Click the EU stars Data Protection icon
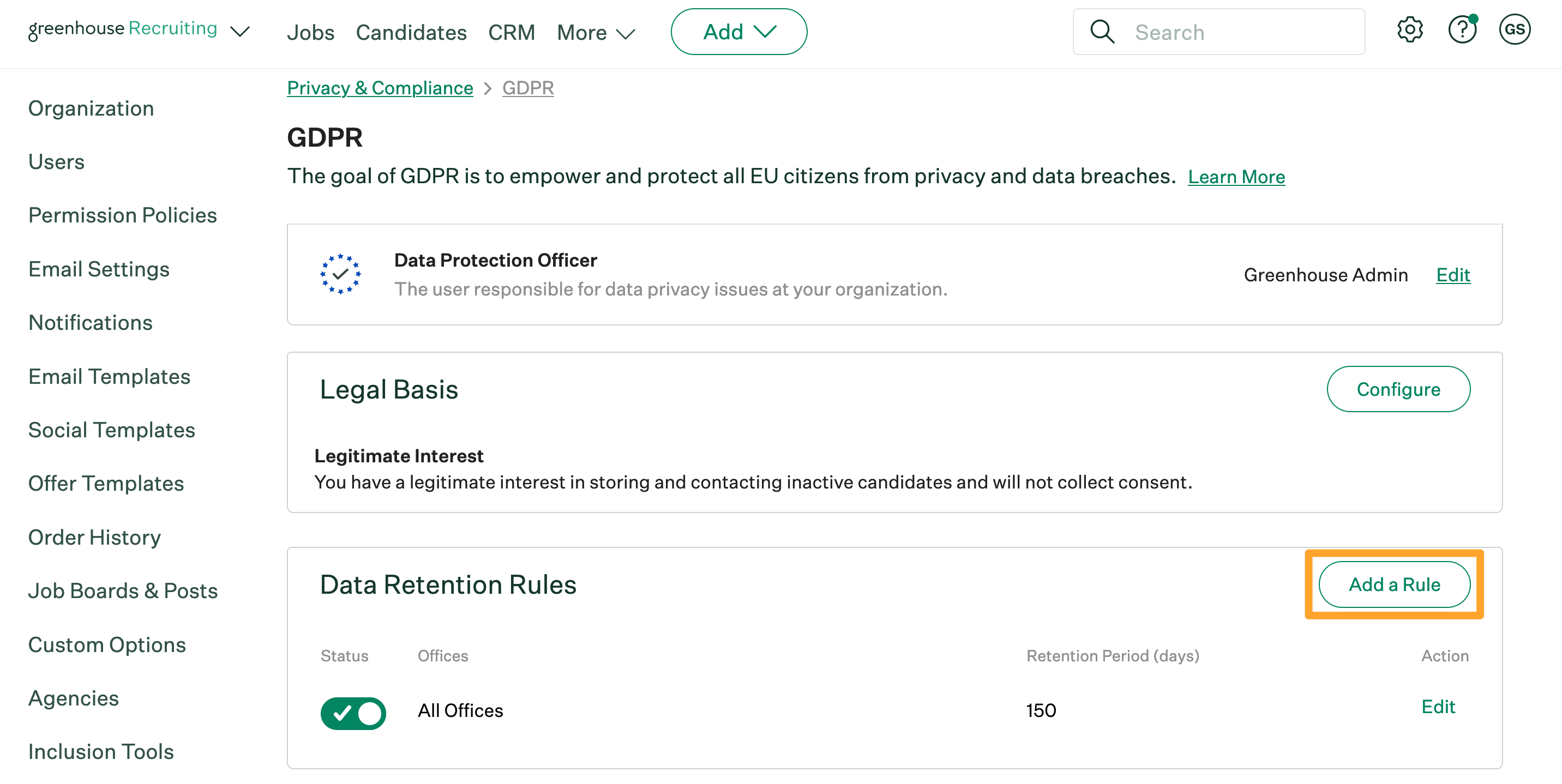This screenshot has height=784, width=1562. (340, 274)
